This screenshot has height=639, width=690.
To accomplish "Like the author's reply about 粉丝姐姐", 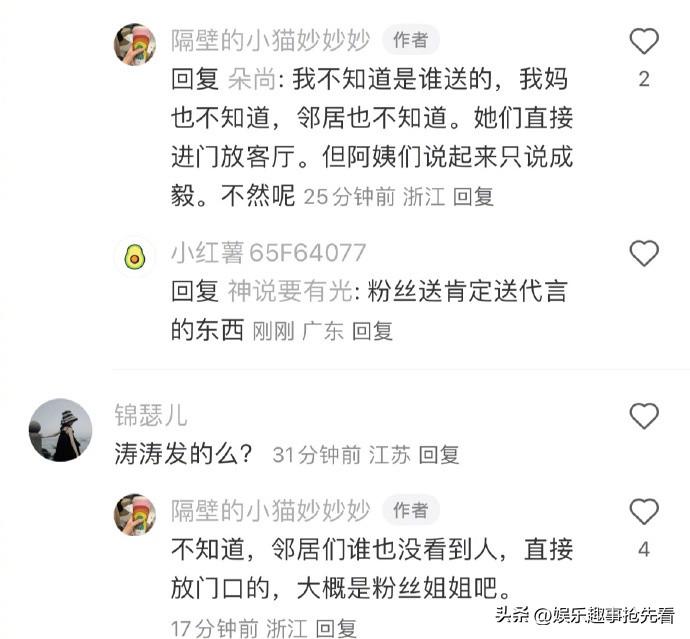I will [644, 511].
